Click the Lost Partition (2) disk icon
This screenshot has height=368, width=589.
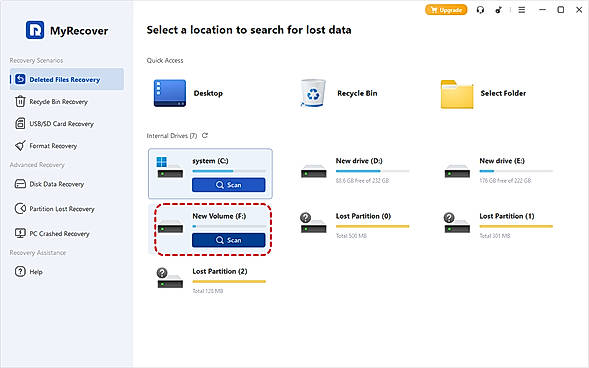tap(170, 278)
